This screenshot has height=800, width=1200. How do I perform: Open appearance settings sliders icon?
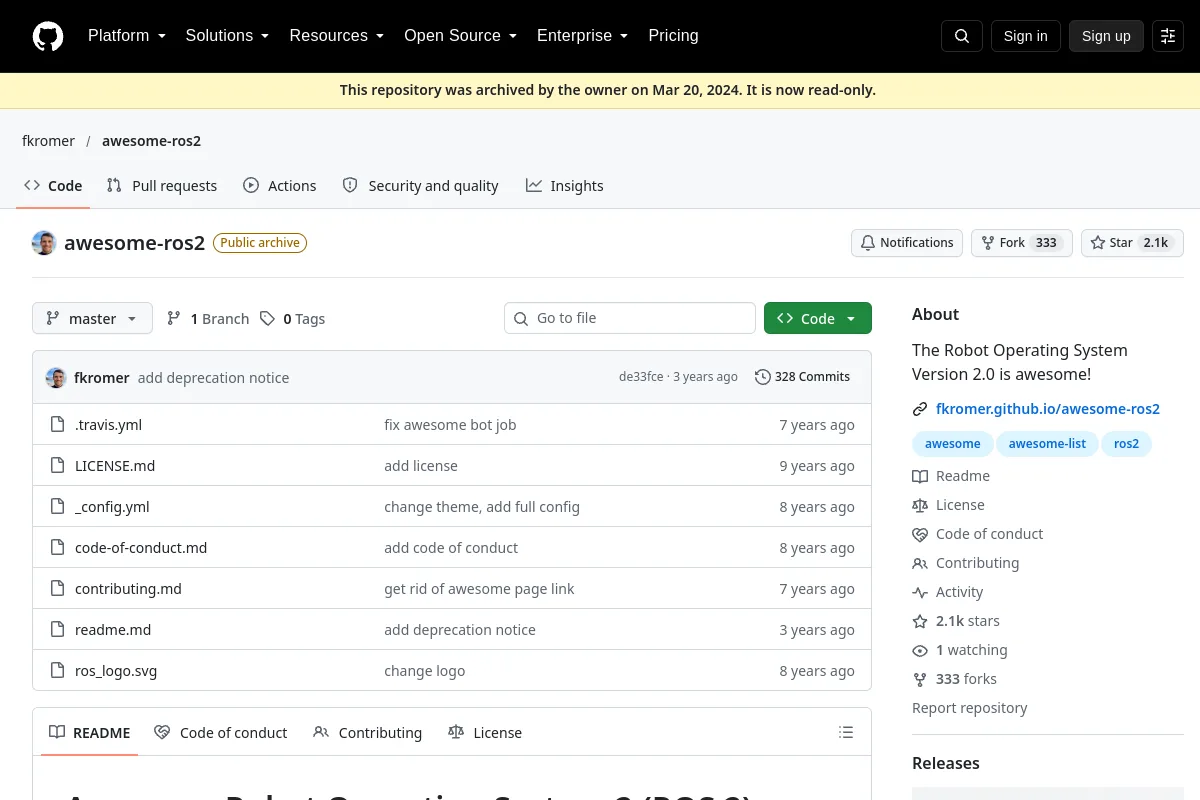pyautogui.click(x=1168, y=36)
